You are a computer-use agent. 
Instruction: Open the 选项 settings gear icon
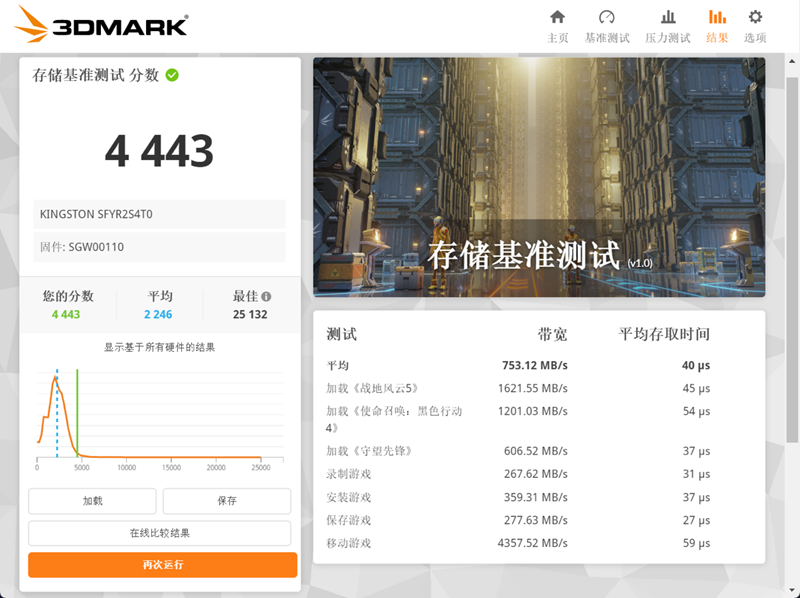point(755,17)
